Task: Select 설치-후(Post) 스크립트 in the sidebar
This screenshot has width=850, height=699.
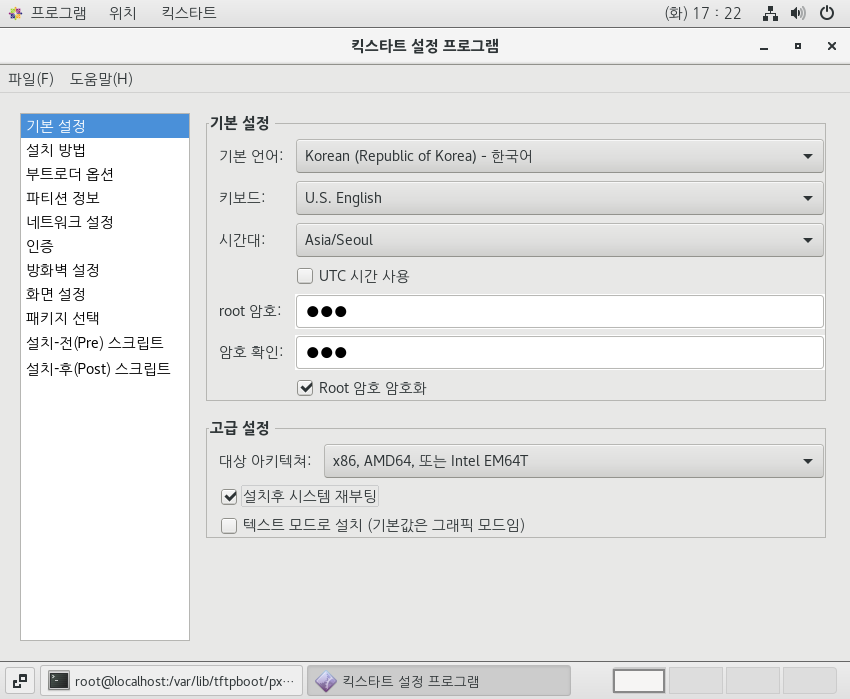Action: (x=105, y=369)
